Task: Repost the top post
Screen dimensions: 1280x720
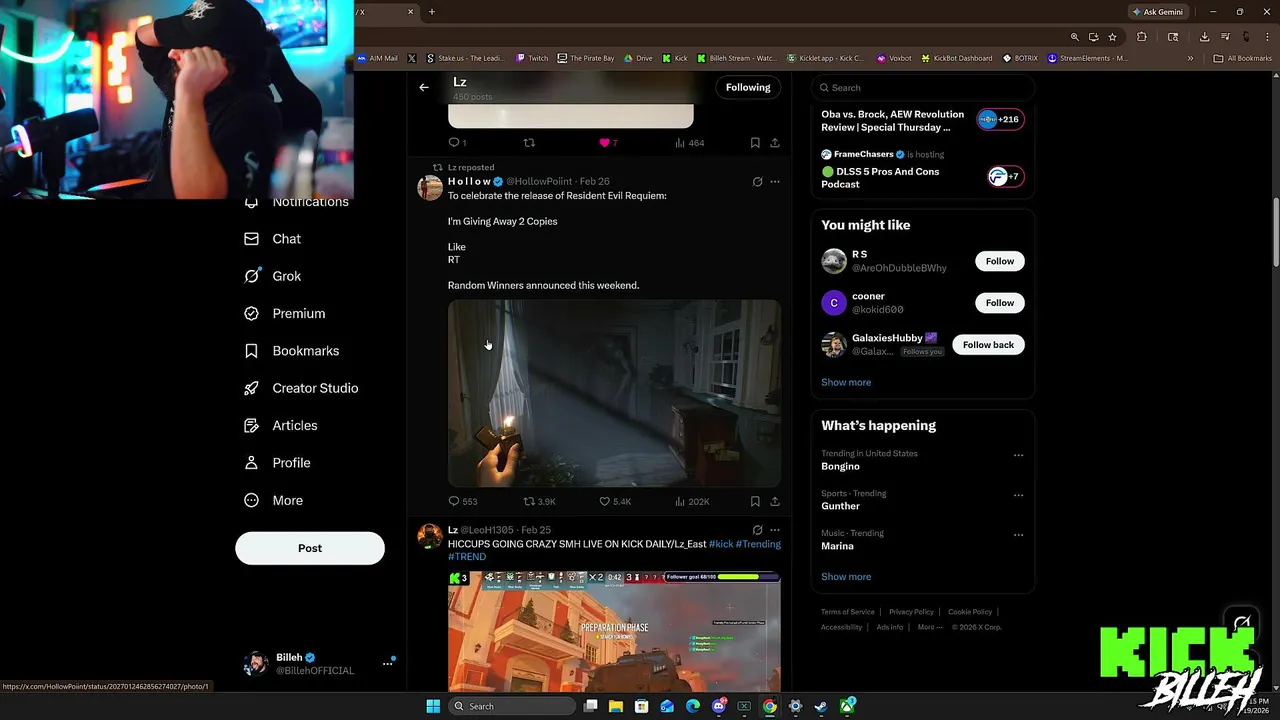Action: point(530,143)
